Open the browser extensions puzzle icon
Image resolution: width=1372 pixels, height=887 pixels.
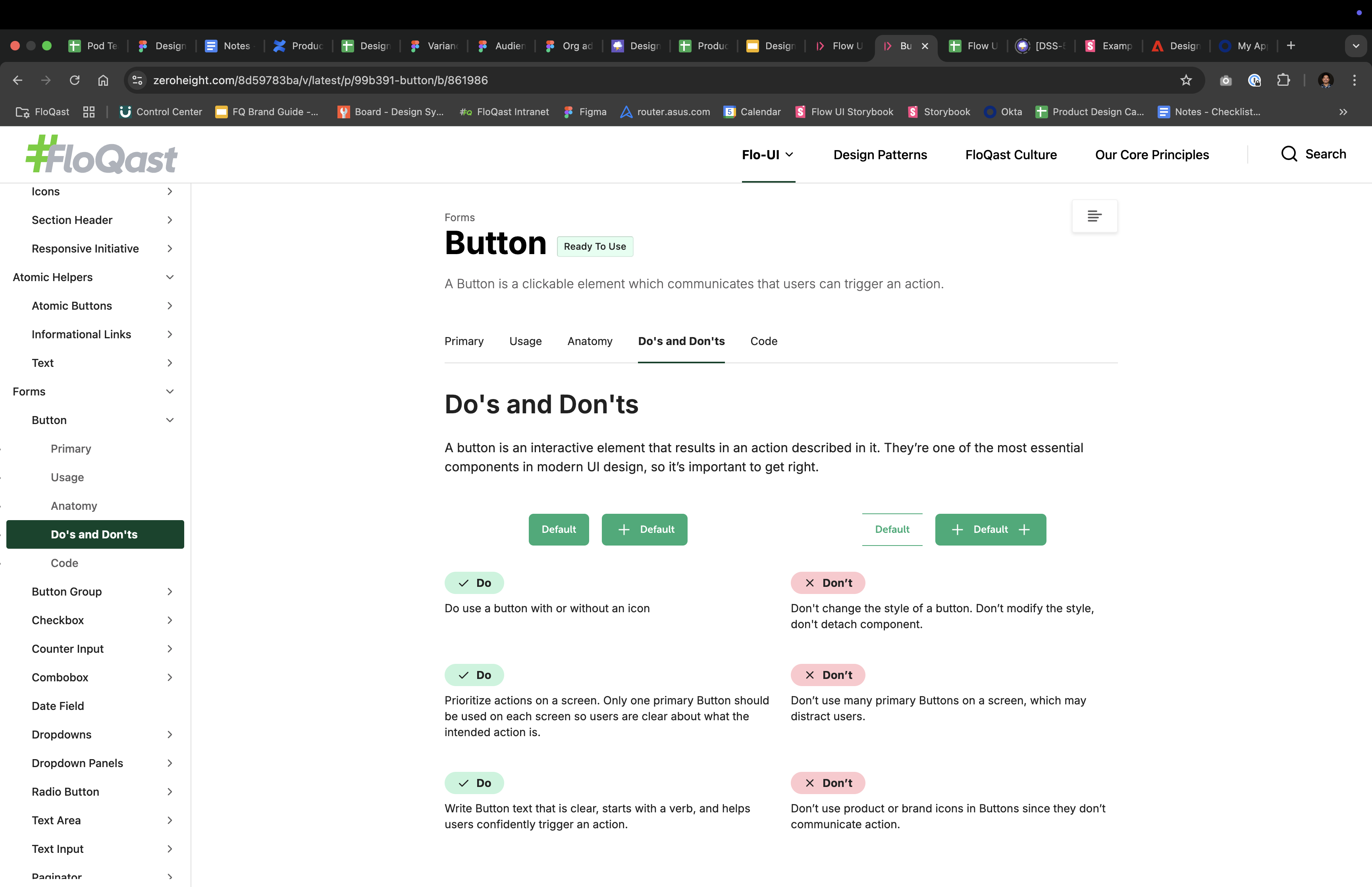[x=1284, y=80]
